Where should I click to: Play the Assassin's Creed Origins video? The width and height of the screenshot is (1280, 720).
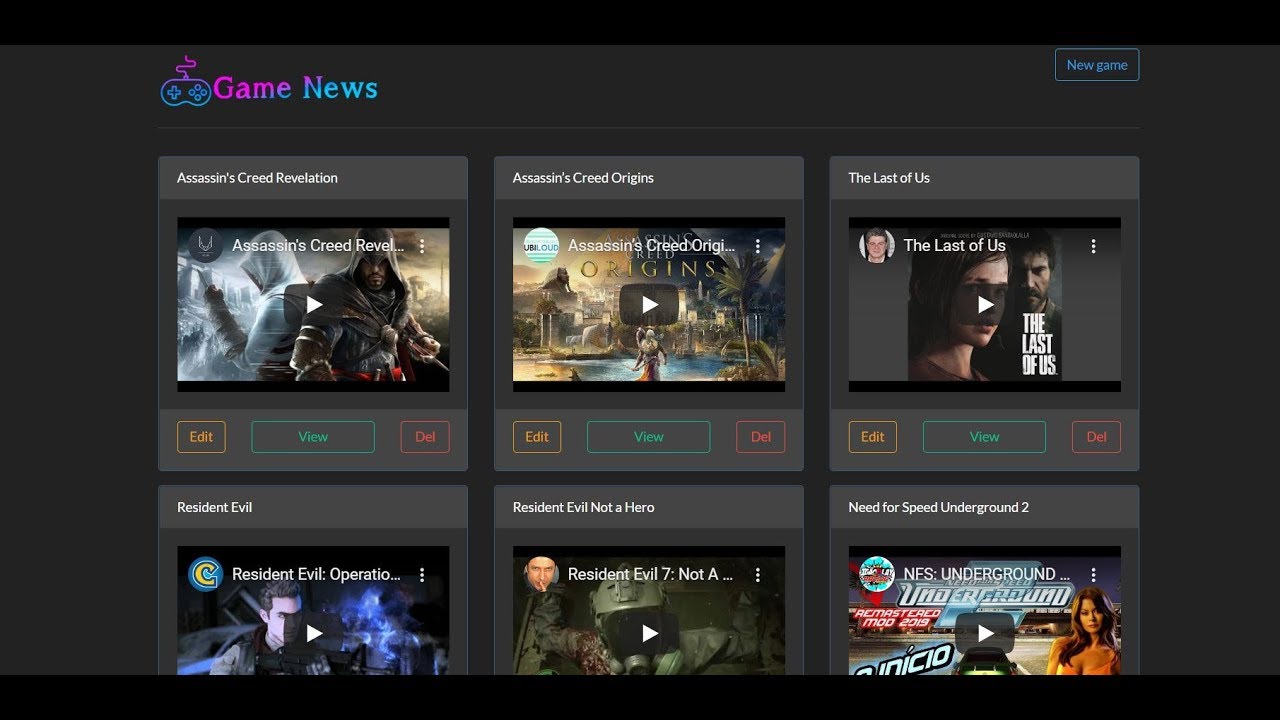(x=649, y=304)
